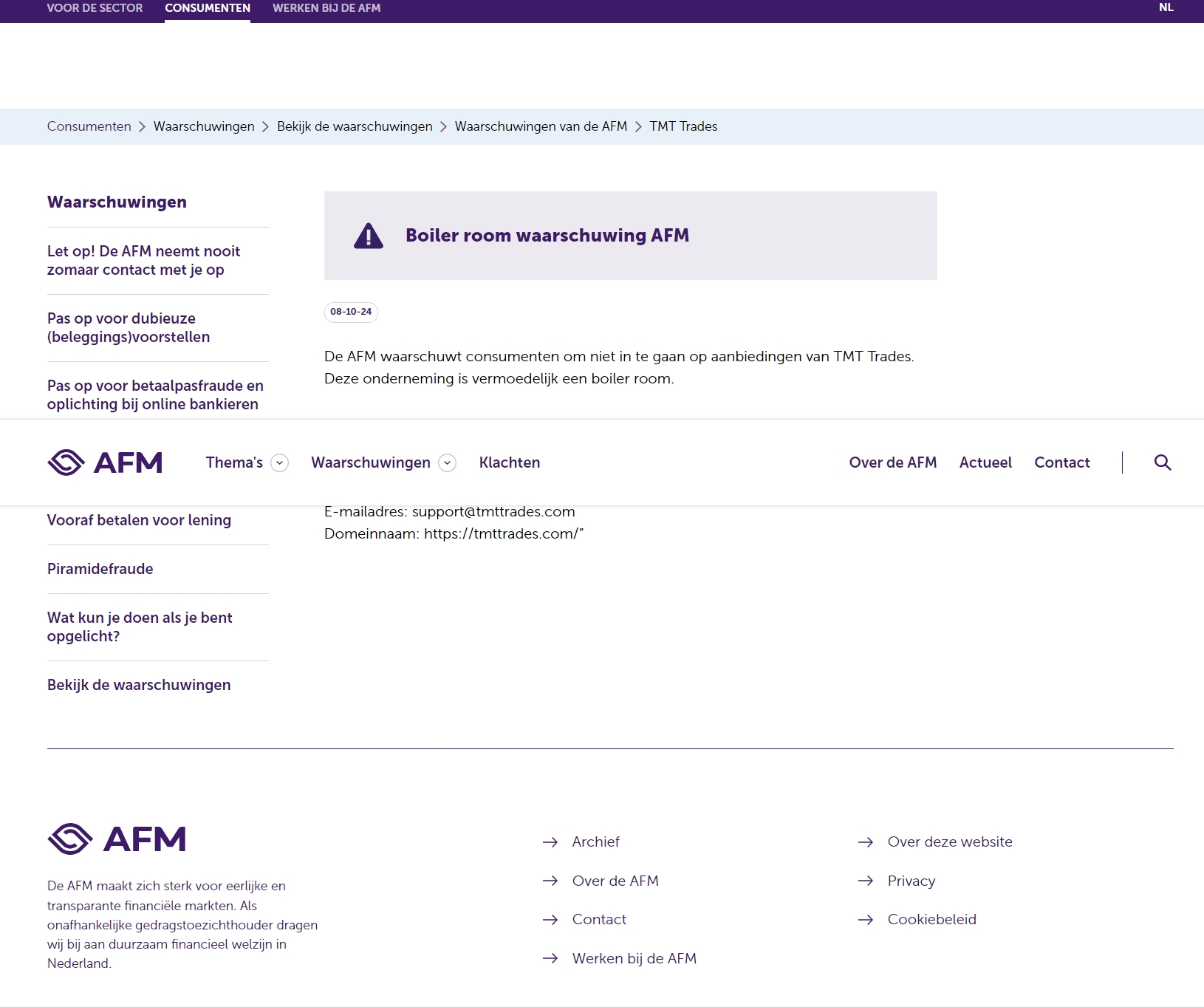Open Actueel in the header navigation
Screen dimensions: 1204x1007
(985, 462)
